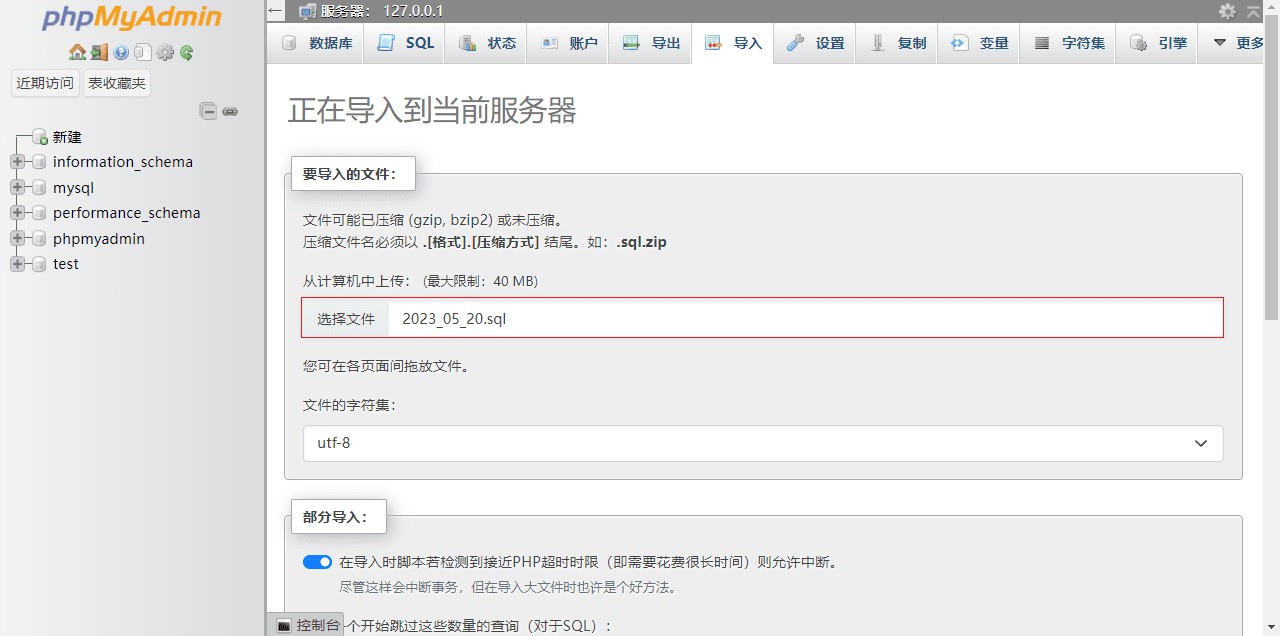Switch to the 复制 tab
The width and height of the screenshot is (1280, 636).
[897, 43]
